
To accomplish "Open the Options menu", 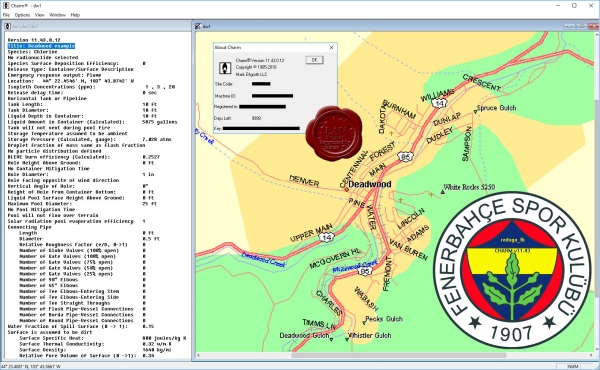I will coord(22,15).
